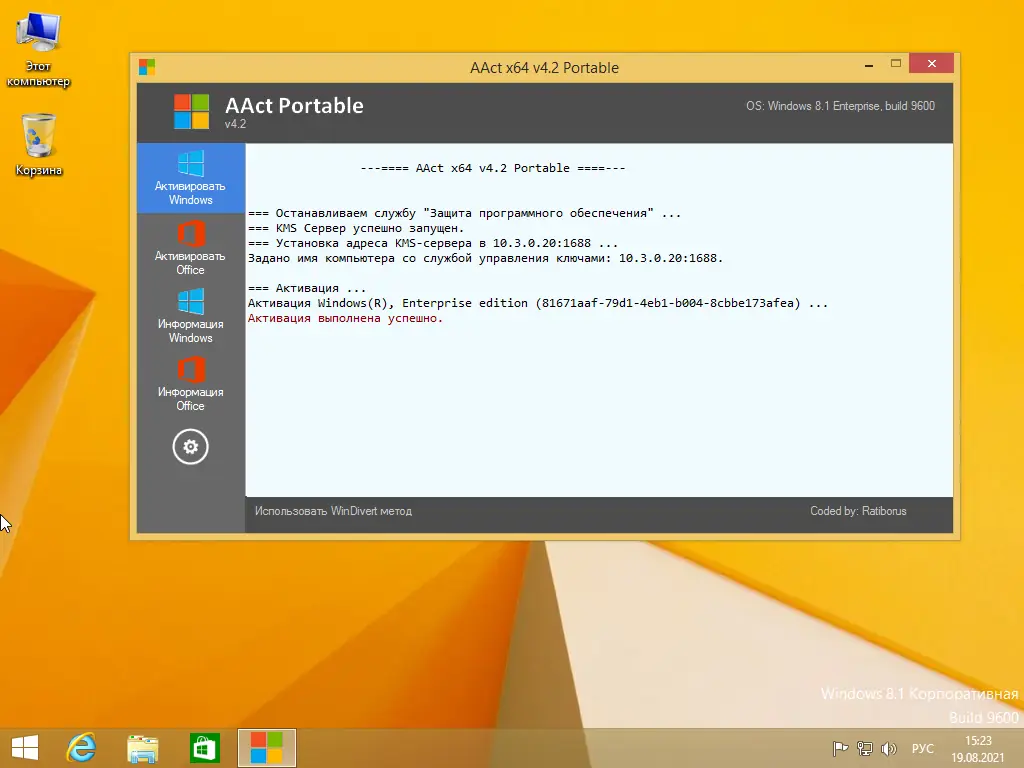The image size is (1024, 768).
Task: Click Использовать WinDivert метод label
Action: (x=333, y=511)
